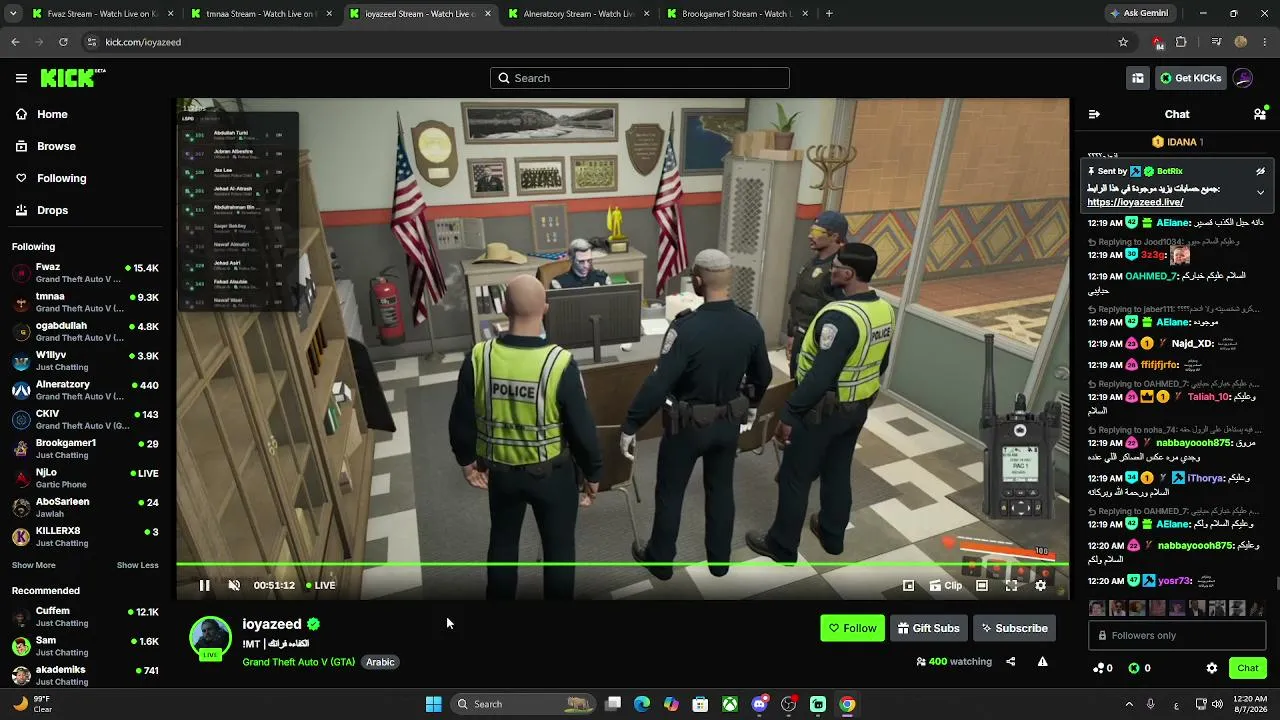
Task: Open the Kick hamburger sidebar menu
Action: (21, 78)
